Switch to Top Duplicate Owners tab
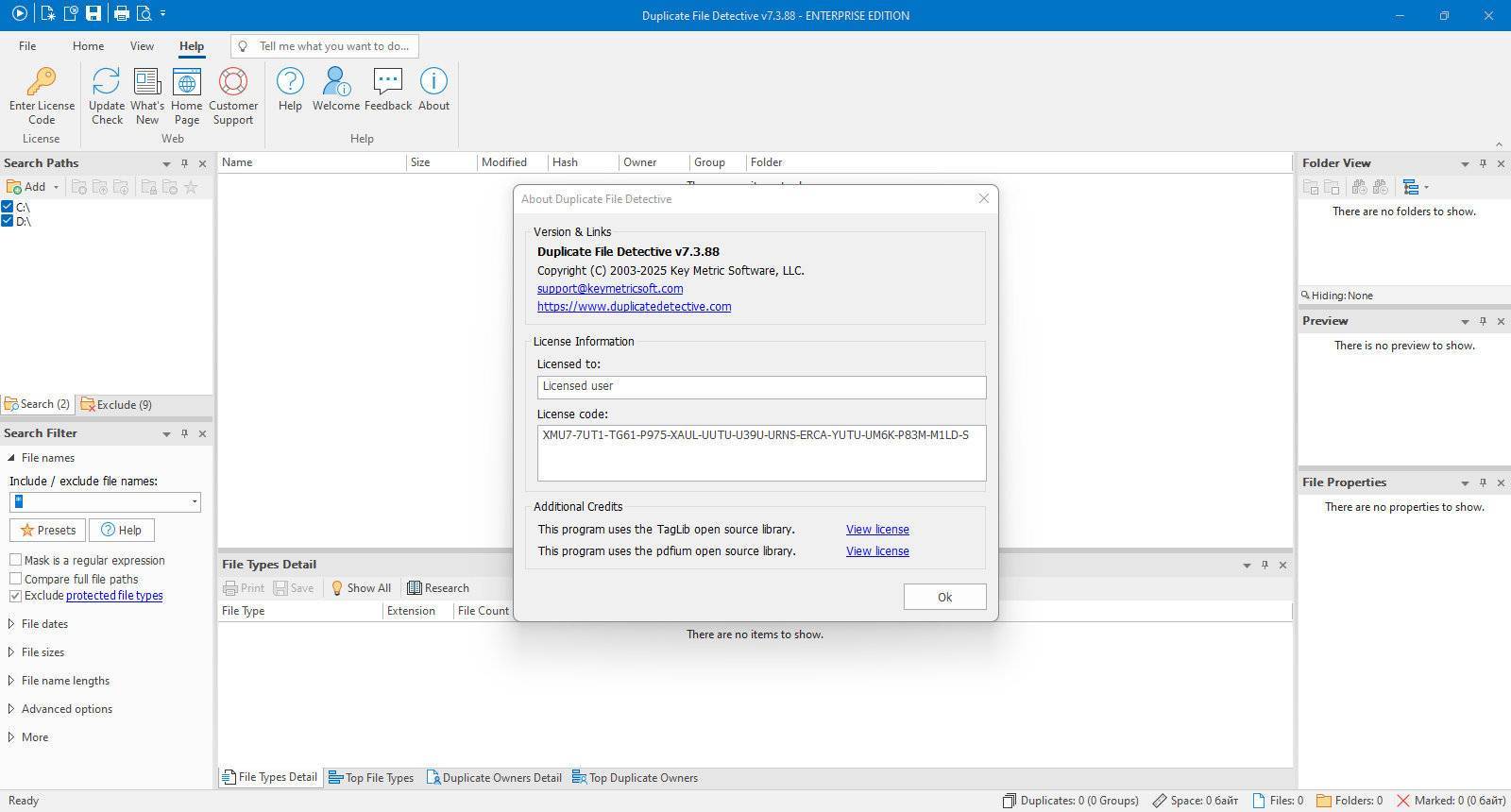1511x812 pixels. (635, 778)
